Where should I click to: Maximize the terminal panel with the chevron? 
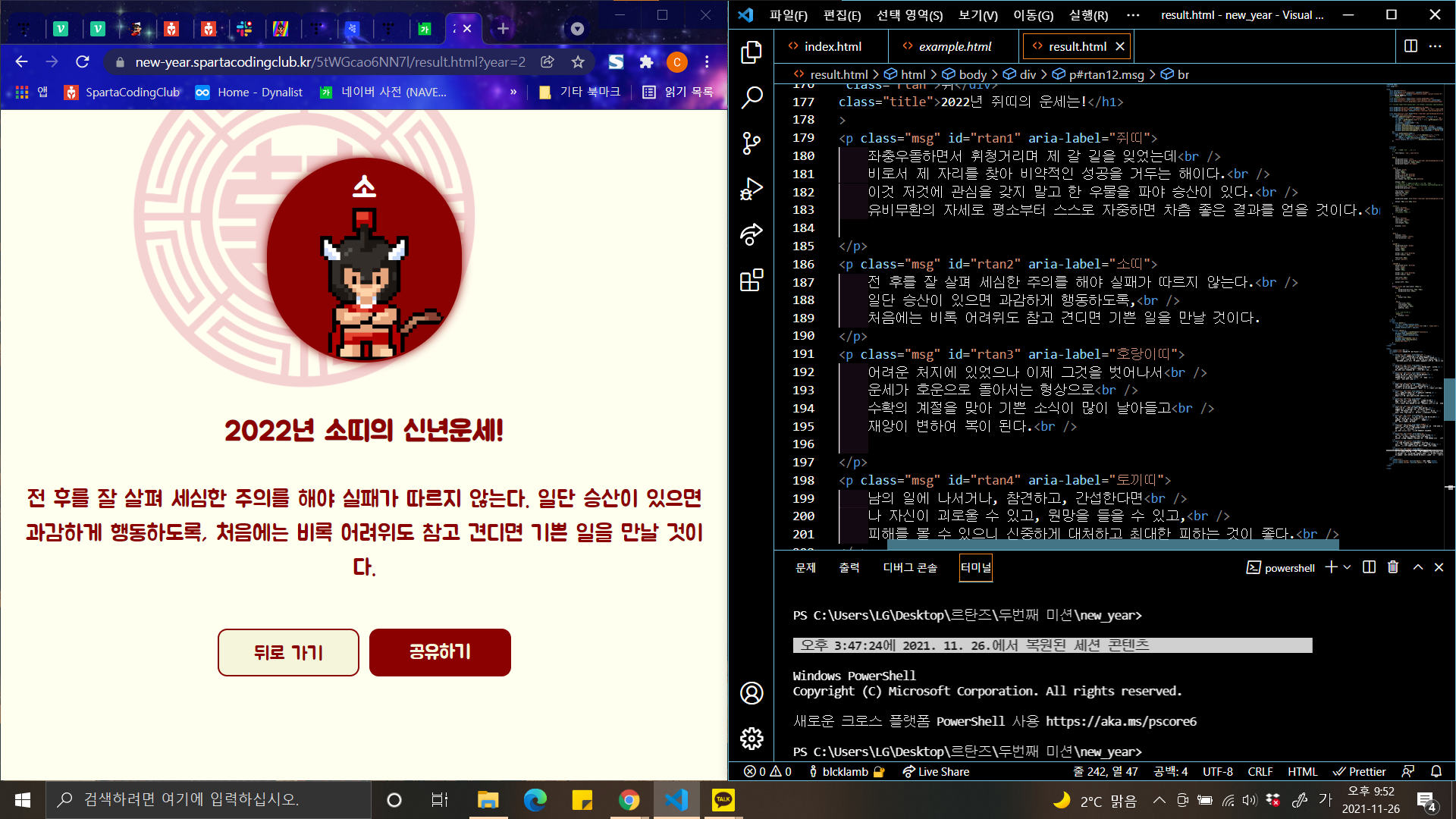pos(1417,567)
